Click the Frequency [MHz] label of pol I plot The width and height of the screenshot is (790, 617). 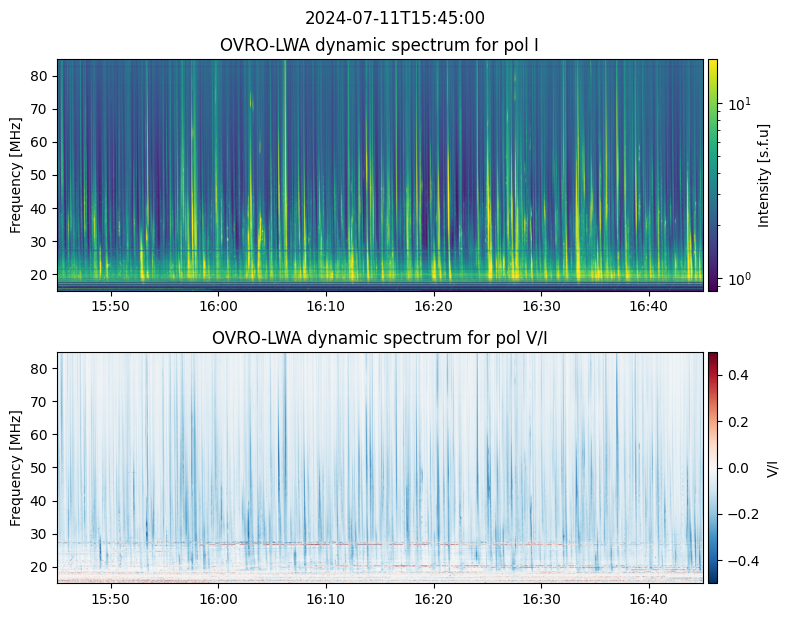coord(16,175)
